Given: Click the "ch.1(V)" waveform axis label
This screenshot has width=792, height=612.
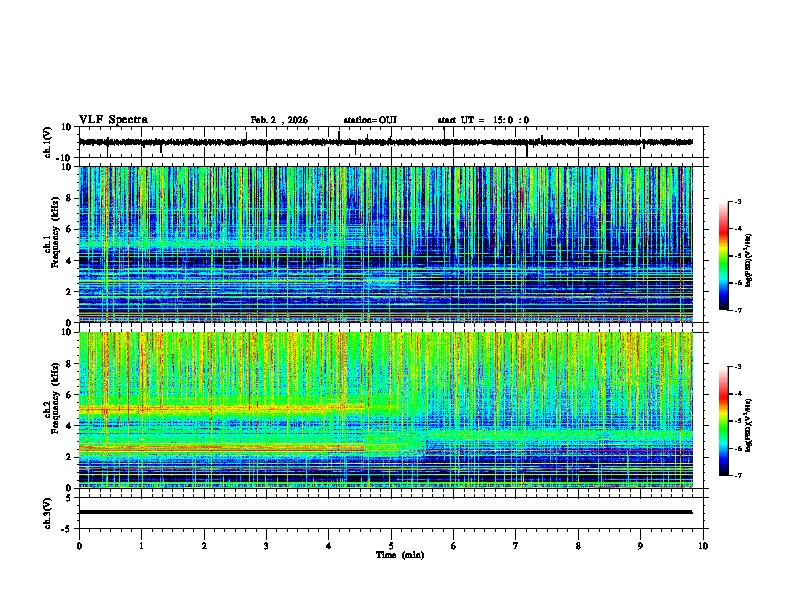Looking at the screenshot, I should (x=48, y=142).
